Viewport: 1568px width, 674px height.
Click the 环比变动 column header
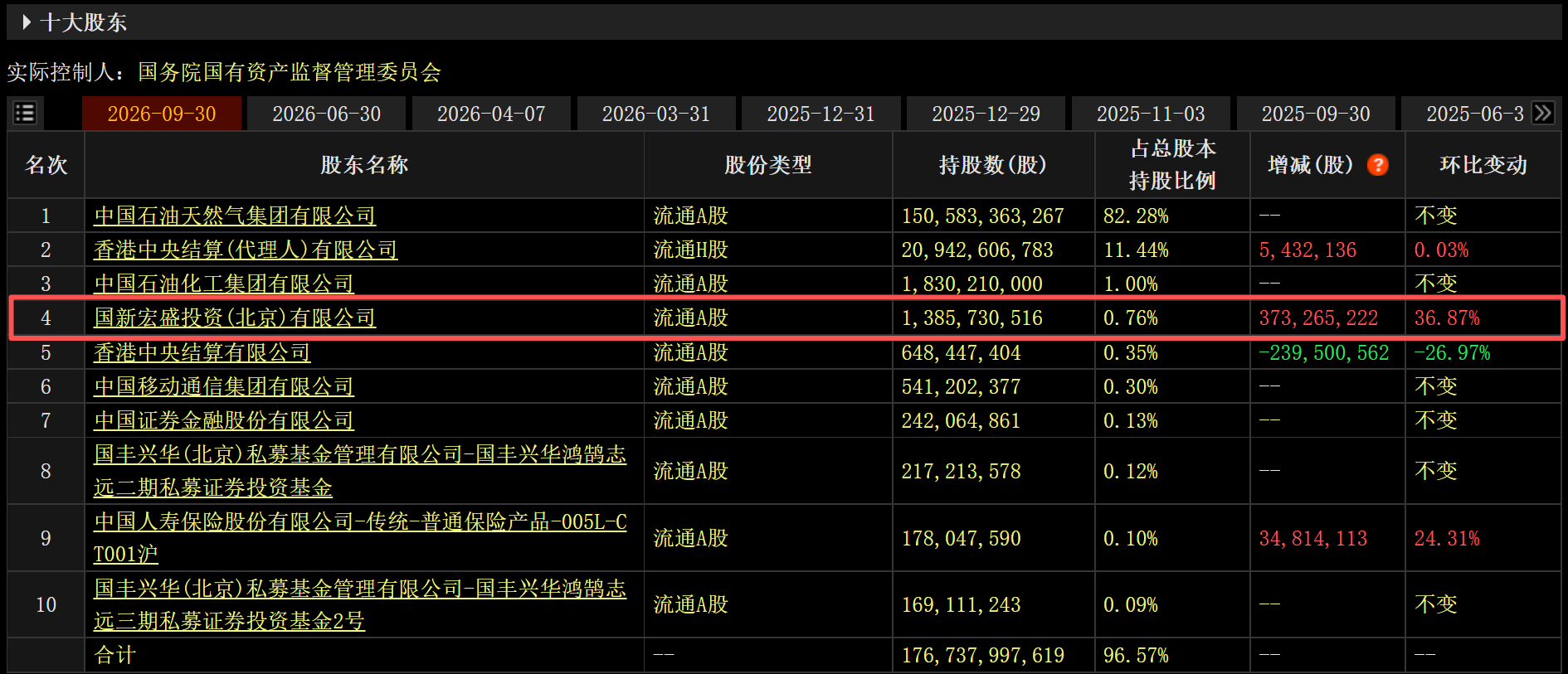pyautogui.click(x=1483, y=165)
